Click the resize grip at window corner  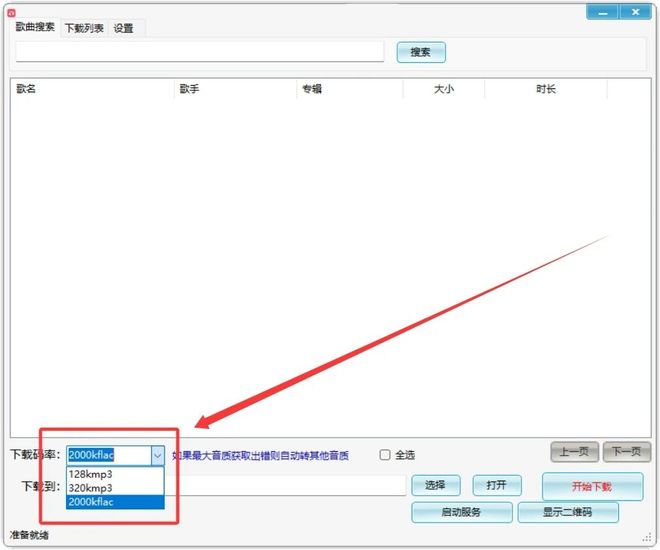point(647,537)
